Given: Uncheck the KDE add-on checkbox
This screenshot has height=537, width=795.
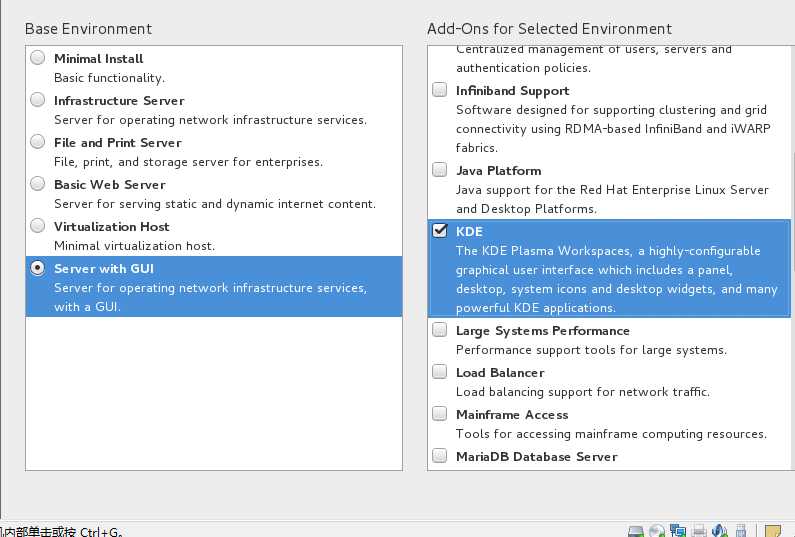Looking at the screenshot, I should 440,231.
